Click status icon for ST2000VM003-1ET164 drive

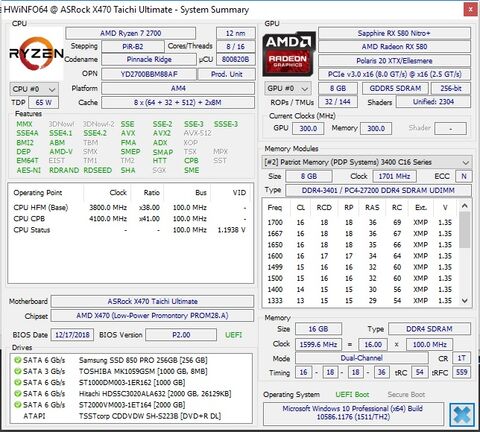(18, 405)
